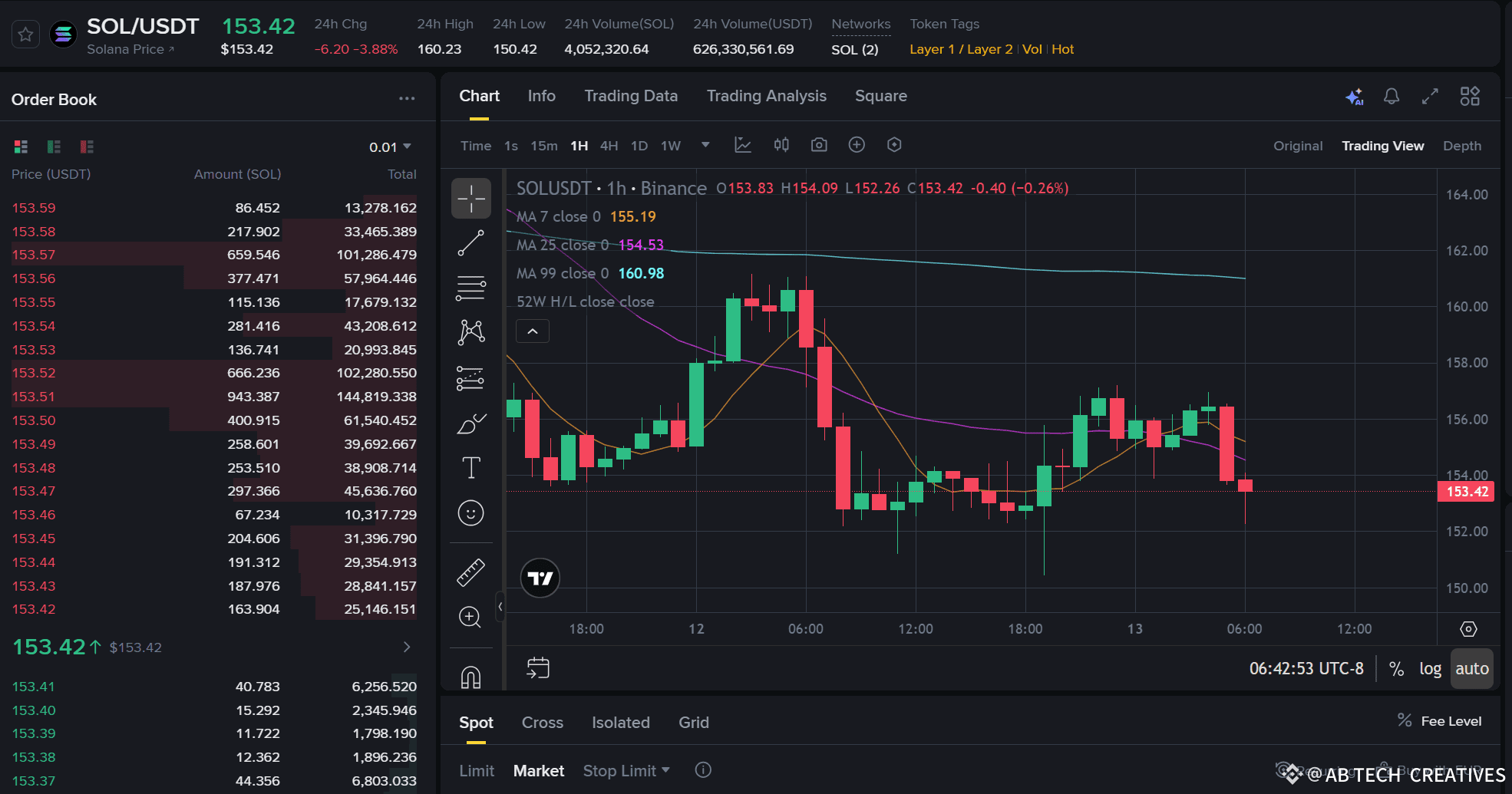
Task: Select the crosshair cursor tool
Action: point(471,199)
